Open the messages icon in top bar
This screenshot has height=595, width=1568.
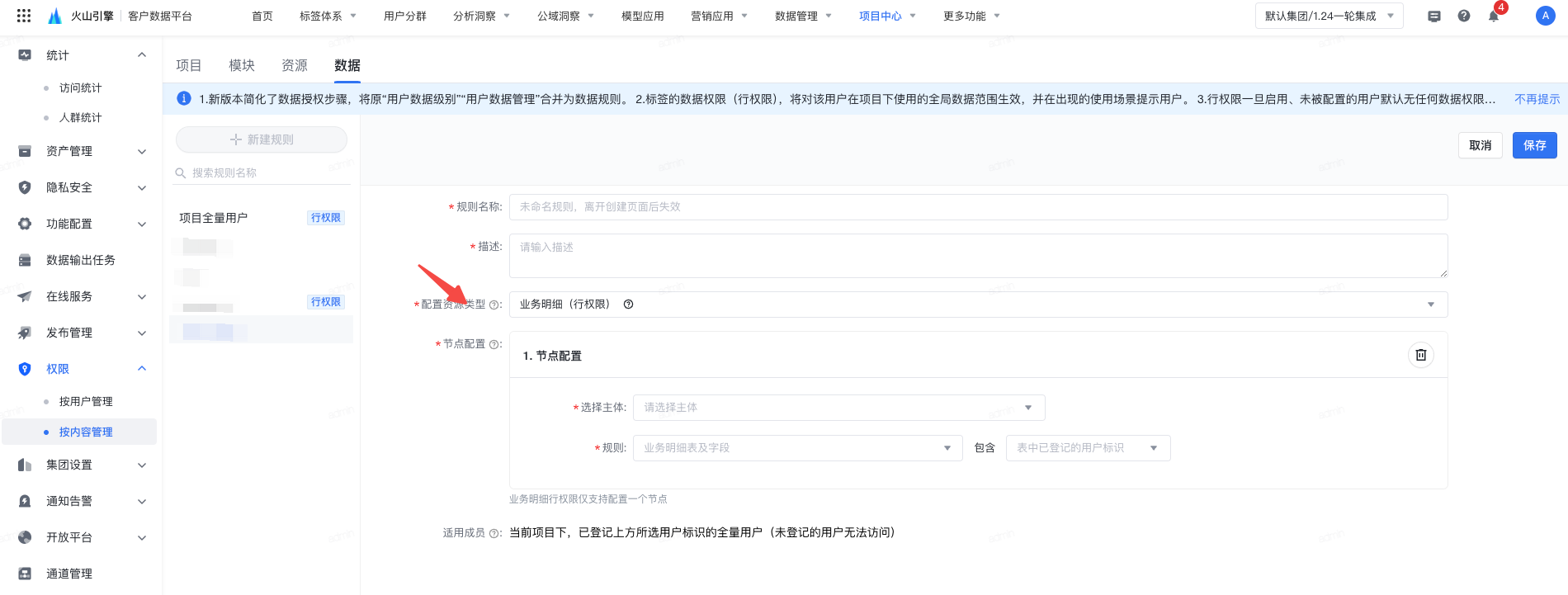coord(1434,17)
